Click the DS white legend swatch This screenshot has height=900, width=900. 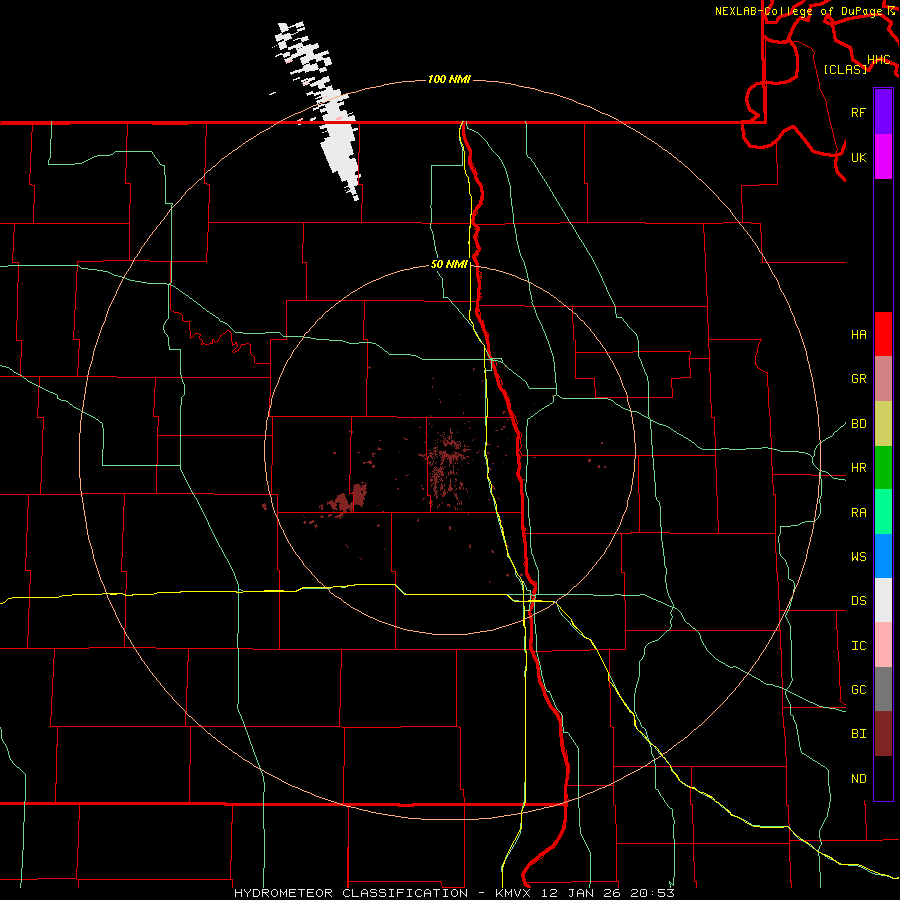click(x=883, y=600)
